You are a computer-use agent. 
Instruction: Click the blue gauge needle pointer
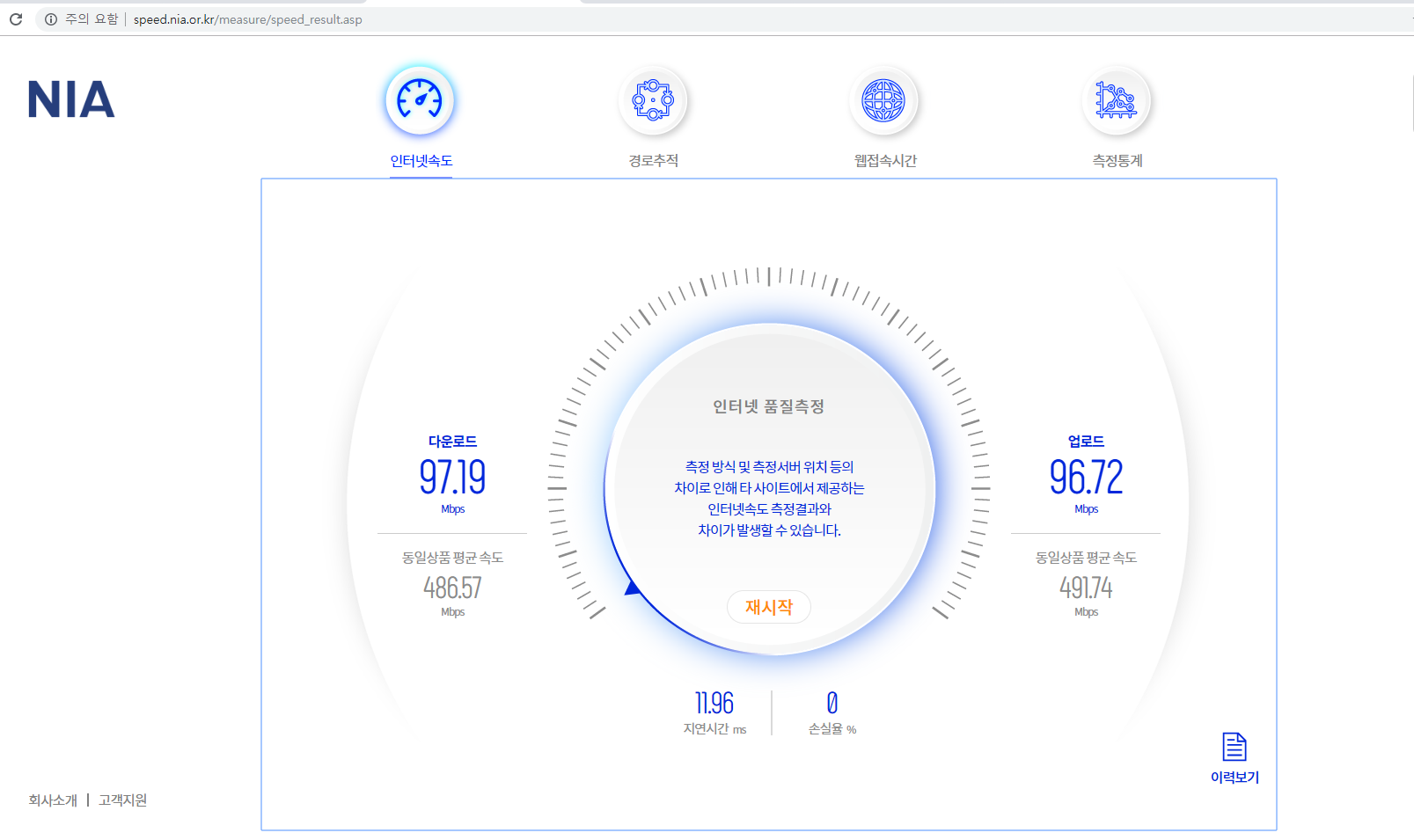pos(632,588)
